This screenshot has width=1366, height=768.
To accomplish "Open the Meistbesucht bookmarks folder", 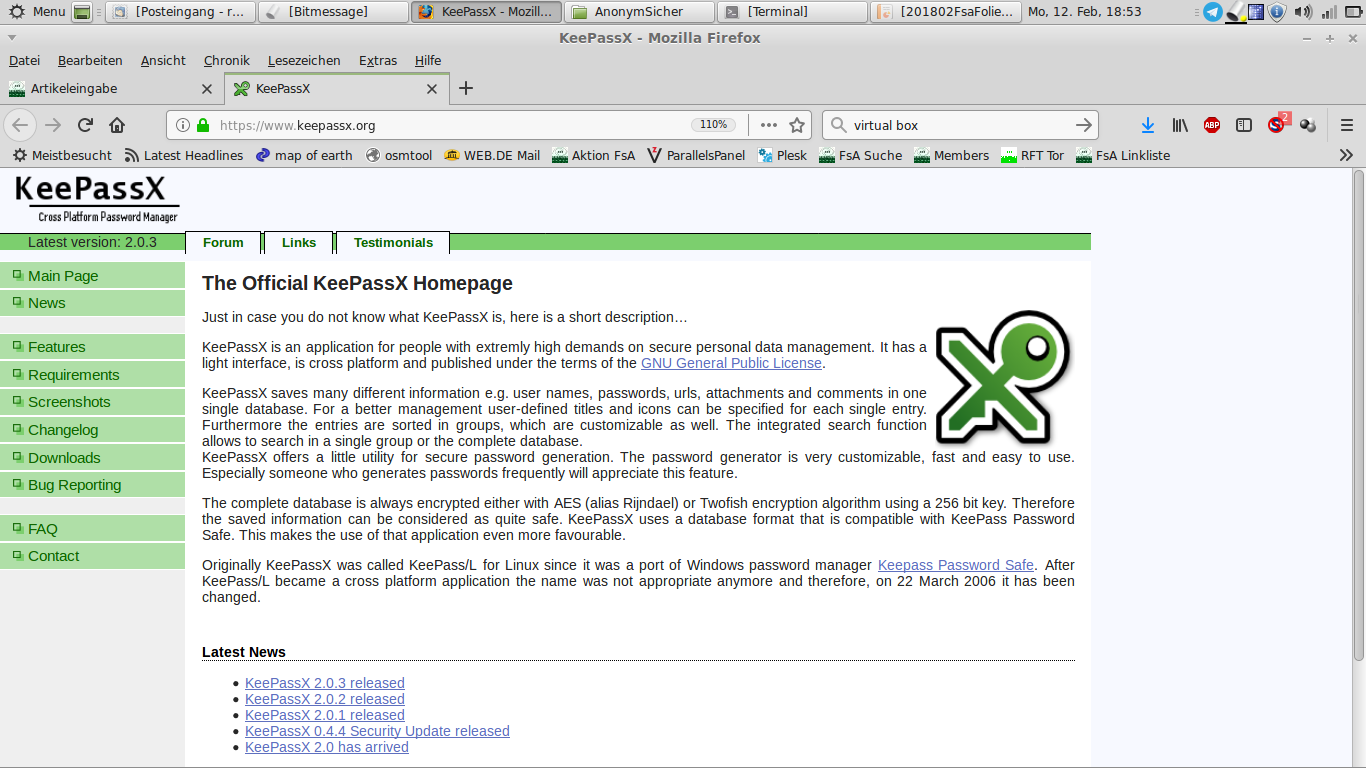I will [62, 155].
